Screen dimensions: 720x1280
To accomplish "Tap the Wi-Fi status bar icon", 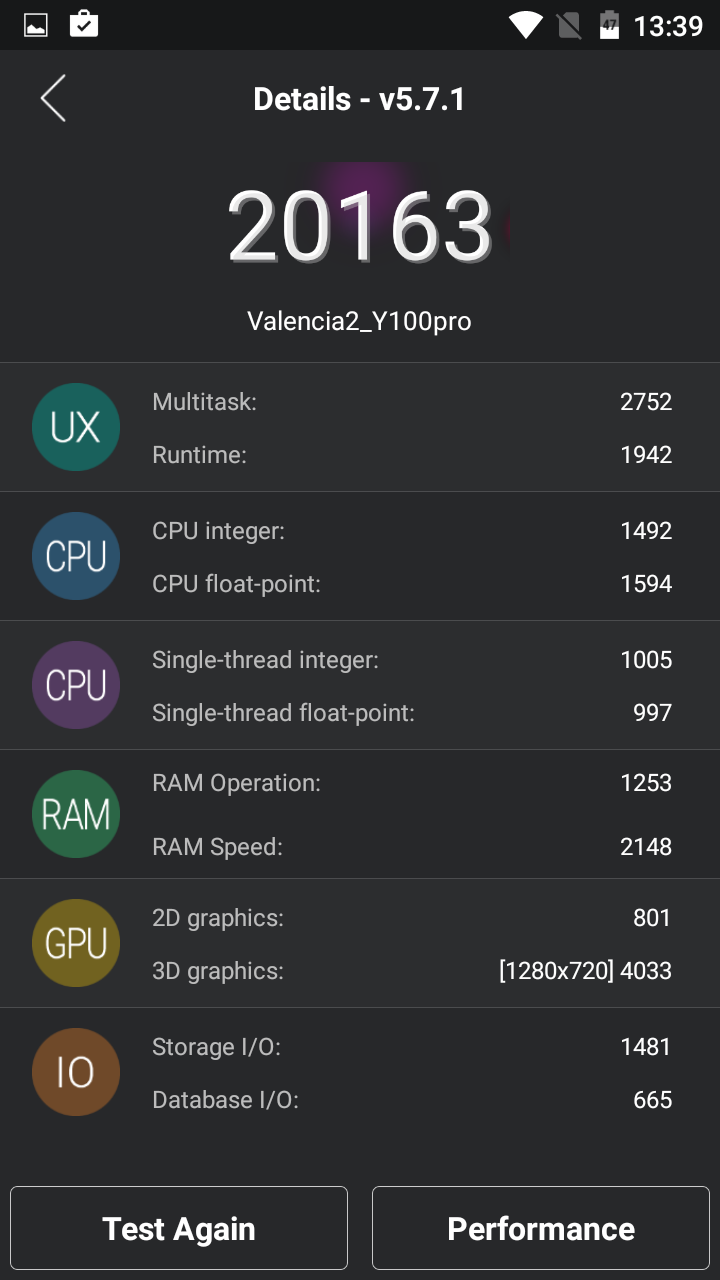I will (x=525, y=25).
